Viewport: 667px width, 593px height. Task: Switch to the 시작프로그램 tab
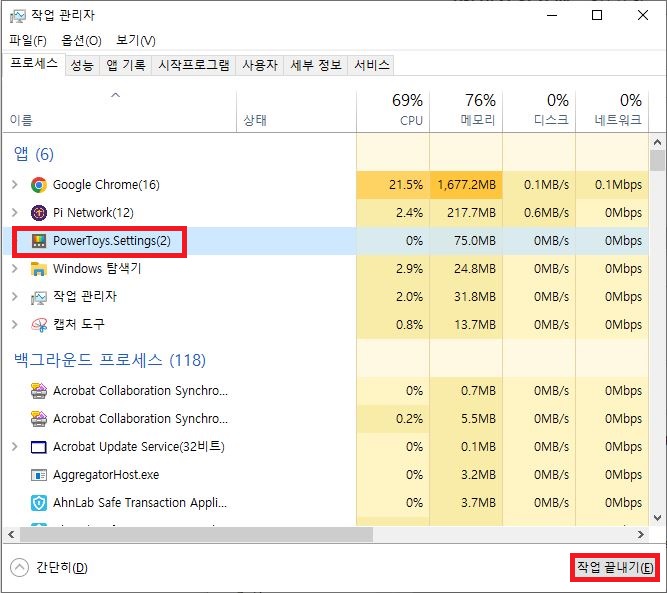[194, 65]
